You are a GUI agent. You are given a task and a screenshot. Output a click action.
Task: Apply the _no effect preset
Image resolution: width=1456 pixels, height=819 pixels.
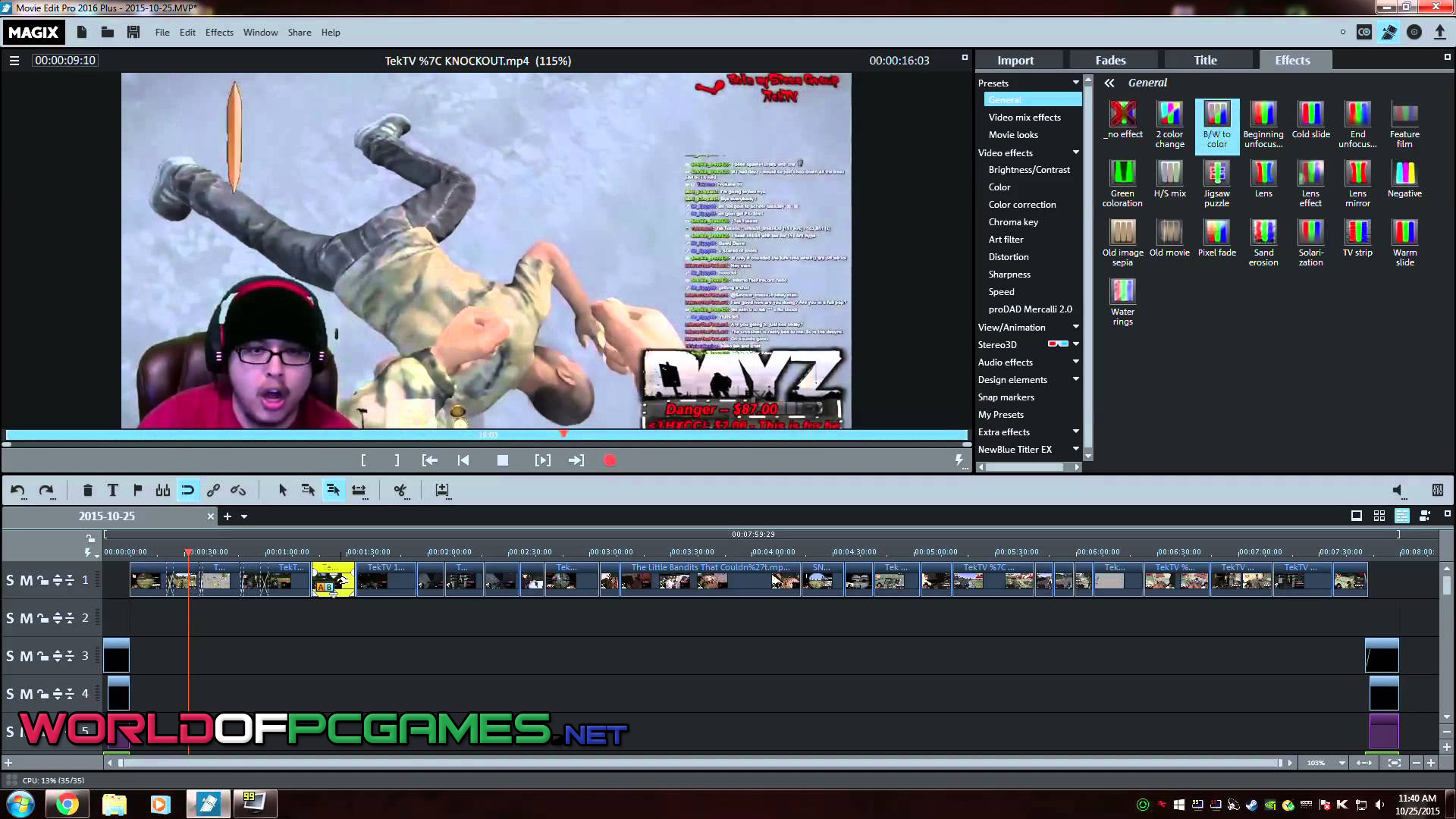tap(1123, 121)
